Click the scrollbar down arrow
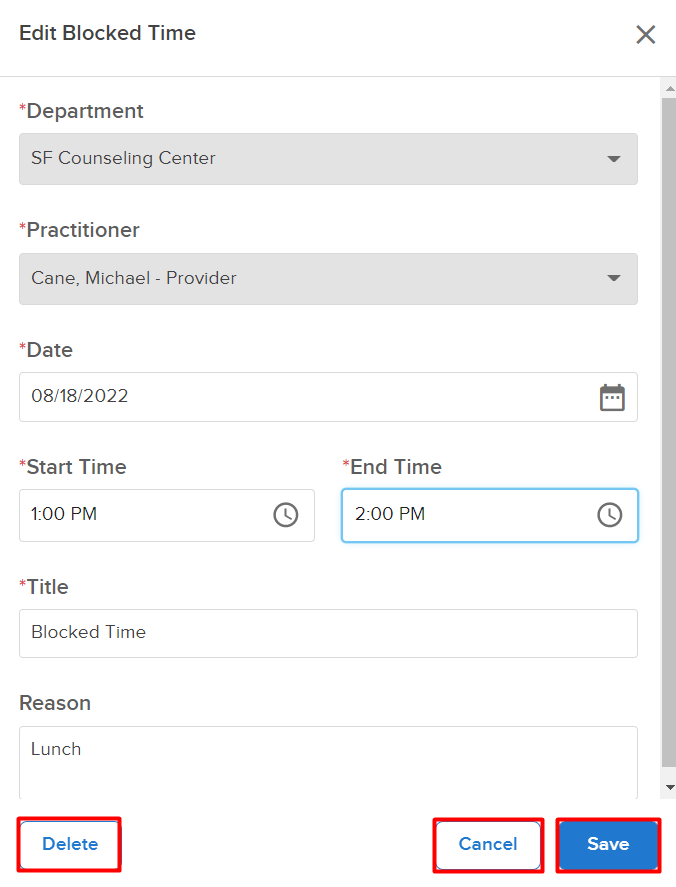676x887 pixels. tap(670, 787)
